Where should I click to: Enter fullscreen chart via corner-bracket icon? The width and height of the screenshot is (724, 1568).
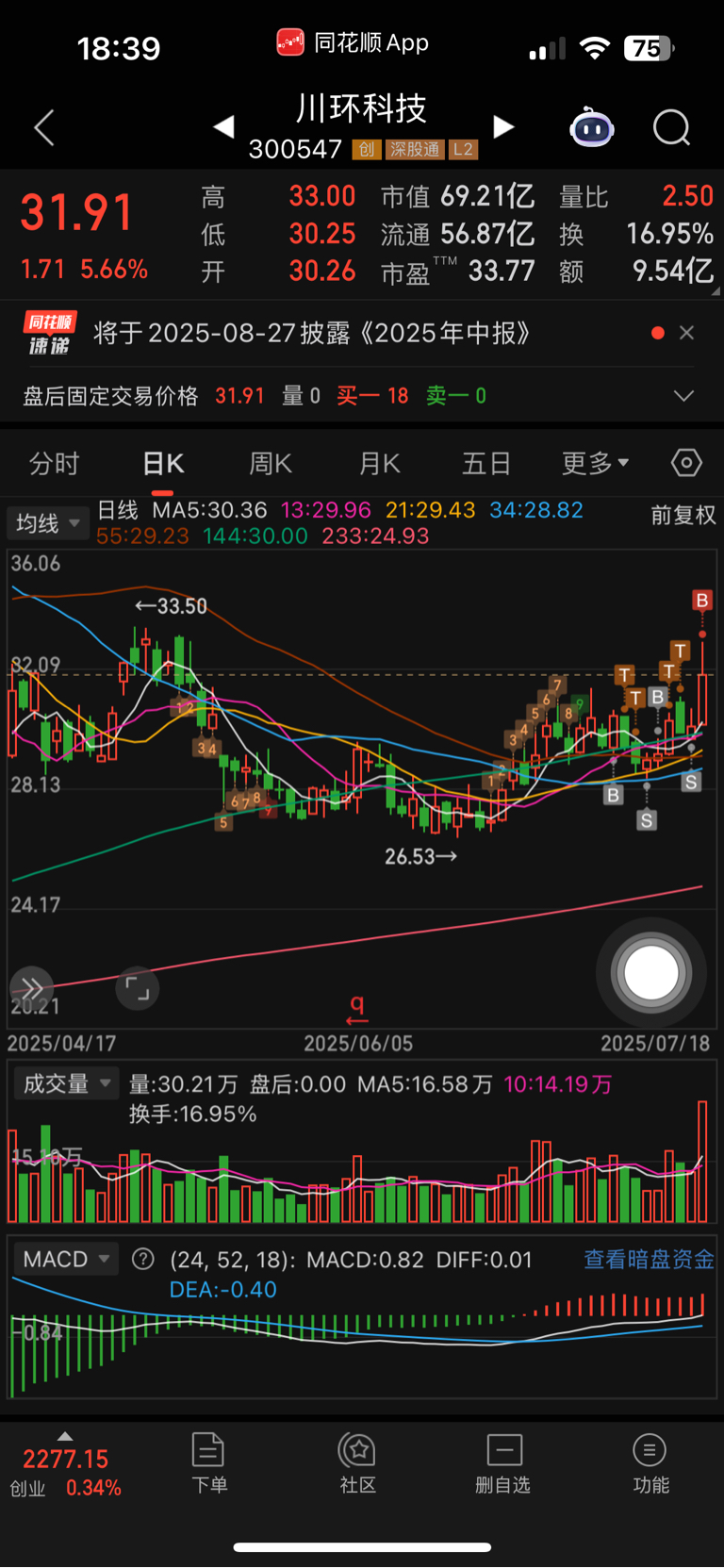(x=138, y=988)
